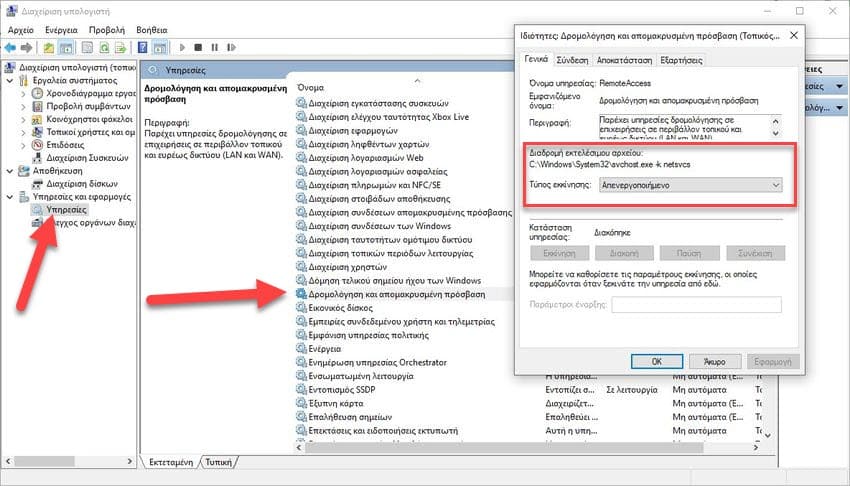The width and height of the screenshot is (850, 486).
Task: Click the Συνέχιση service button
Action: tap(755, 253)
